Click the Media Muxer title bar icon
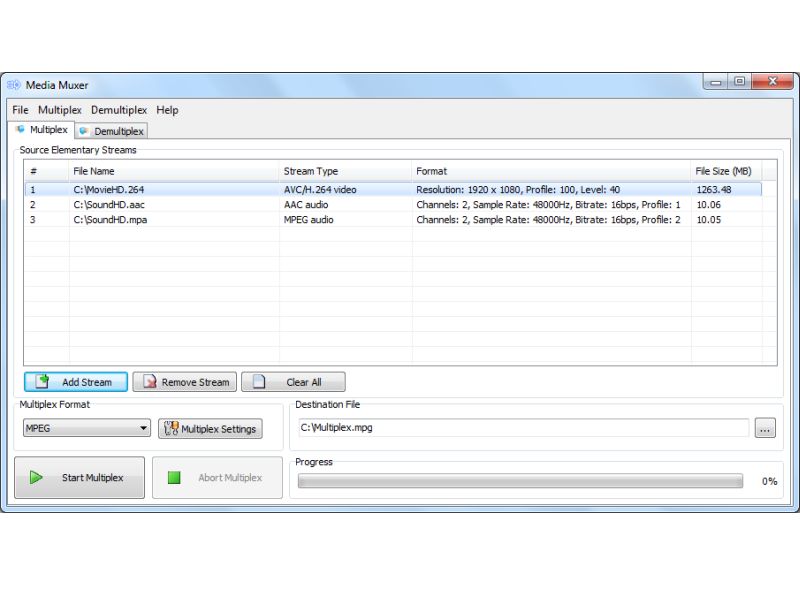The image size is (800, 600). coord(14,85)
